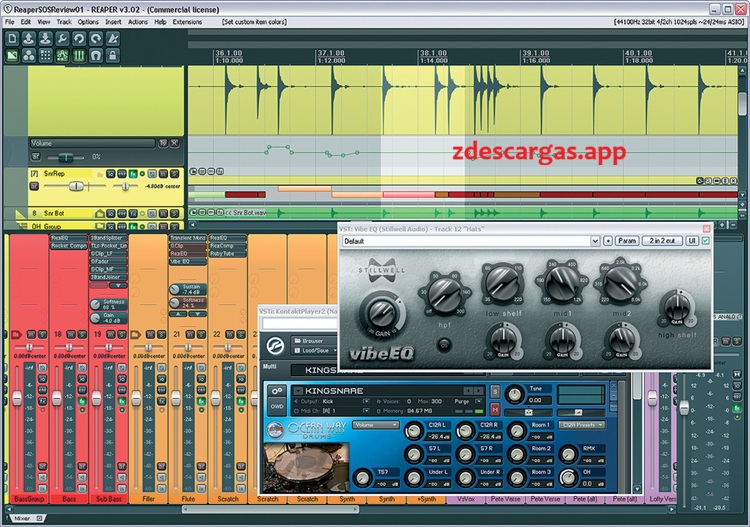Click the UI button in Vibe EQ
750x527 pixels.
pyautogui.click(x=692, y=241)
